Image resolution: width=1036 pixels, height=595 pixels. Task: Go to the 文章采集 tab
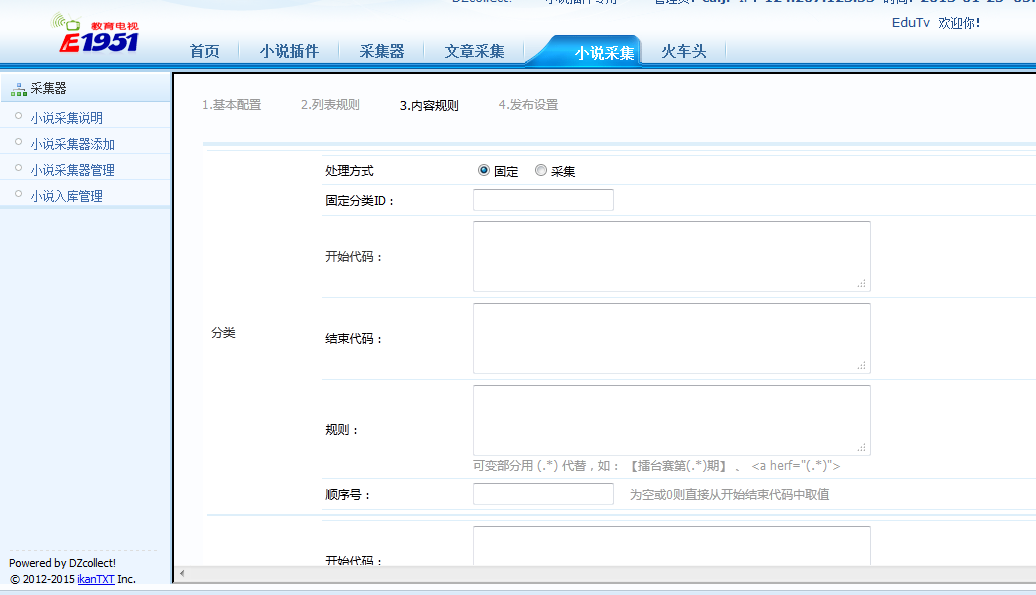tap(474, 51)
